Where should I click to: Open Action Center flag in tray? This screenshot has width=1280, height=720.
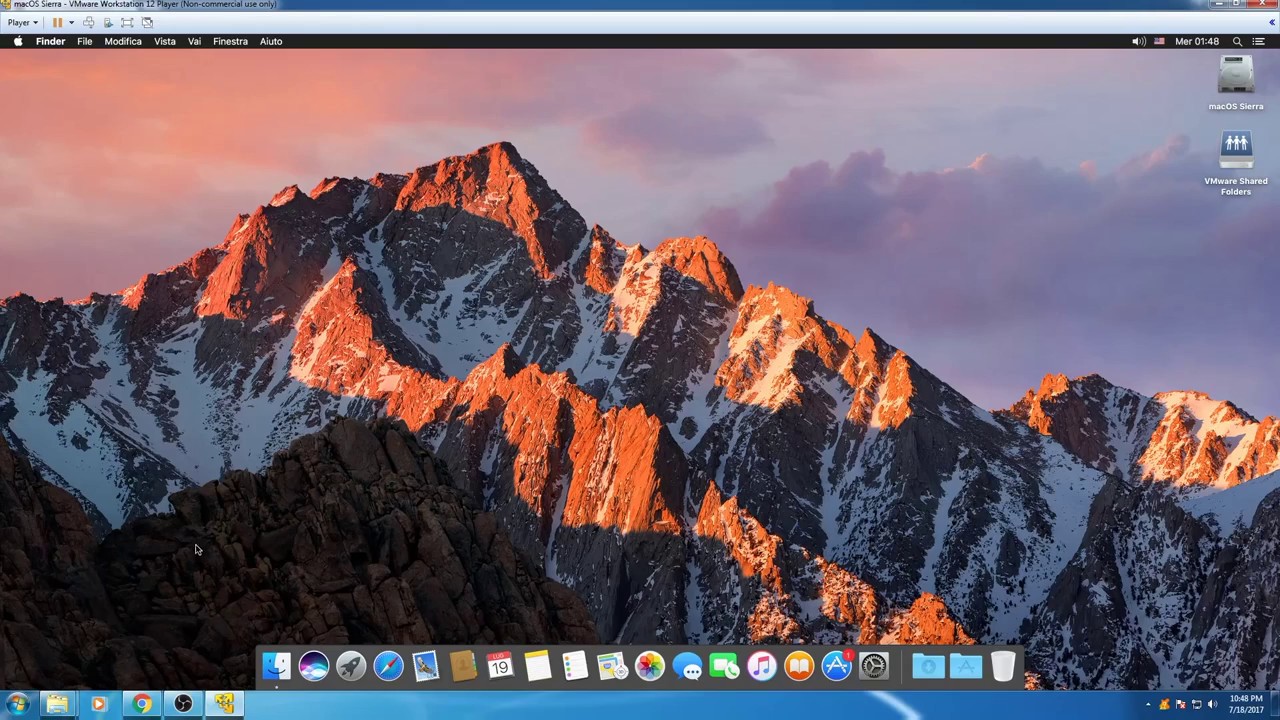pyautogui.click(x=1180, y=705)
